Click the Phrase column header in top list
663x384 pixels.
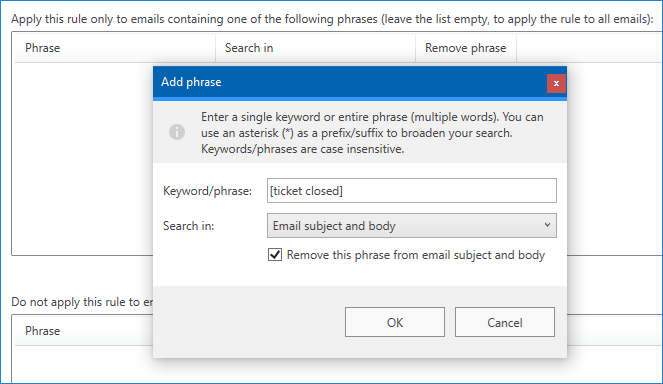click(115, 48)
